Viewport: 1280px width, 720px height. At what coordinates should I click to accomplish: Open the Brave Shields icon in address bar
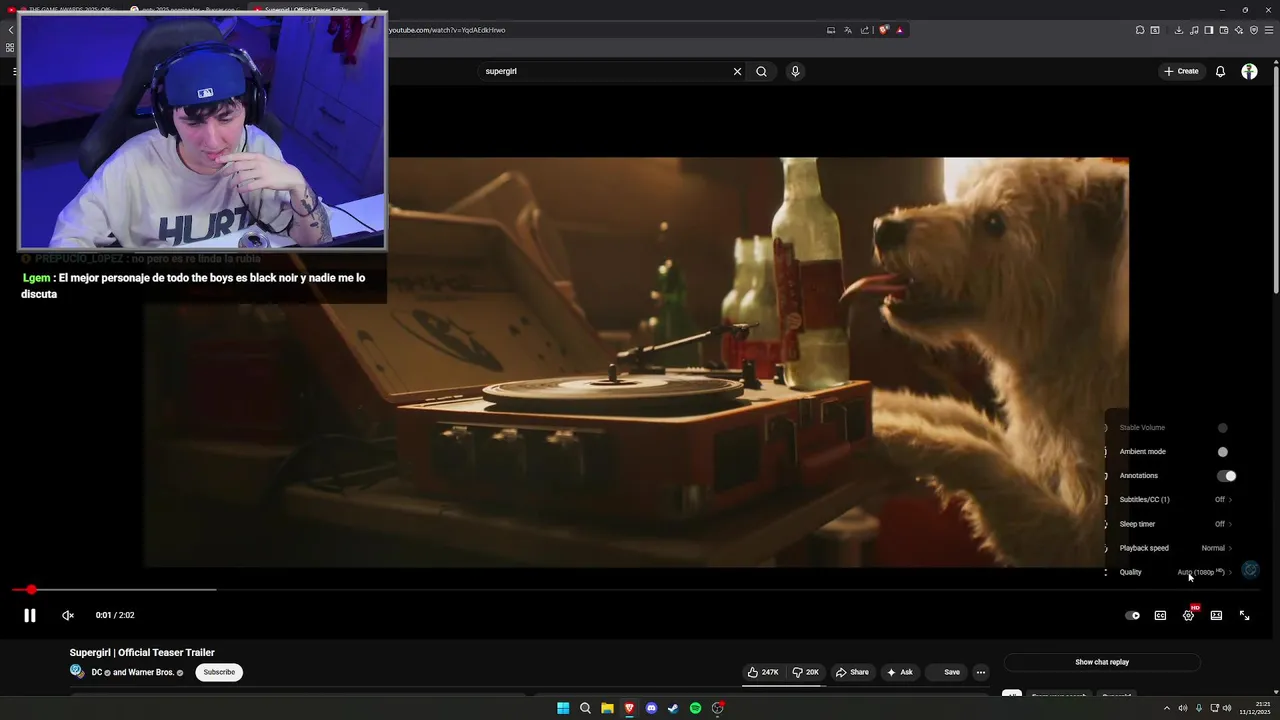883,30
